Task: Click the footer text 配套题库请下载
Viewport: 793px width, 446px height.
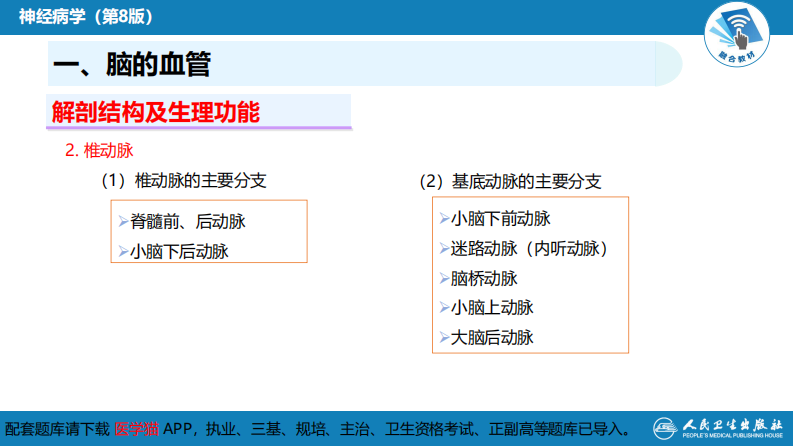Action: [57, 429]
